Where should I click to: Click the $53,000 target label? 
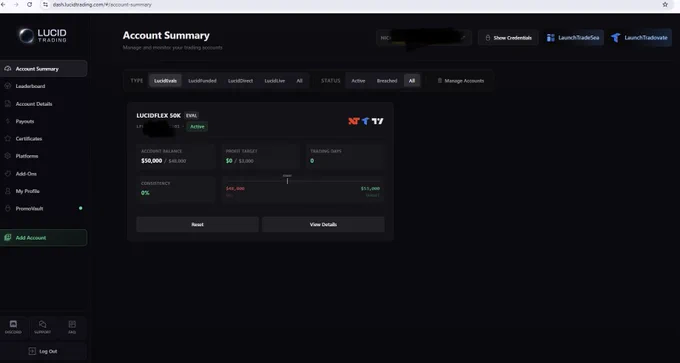pos(370,189)
